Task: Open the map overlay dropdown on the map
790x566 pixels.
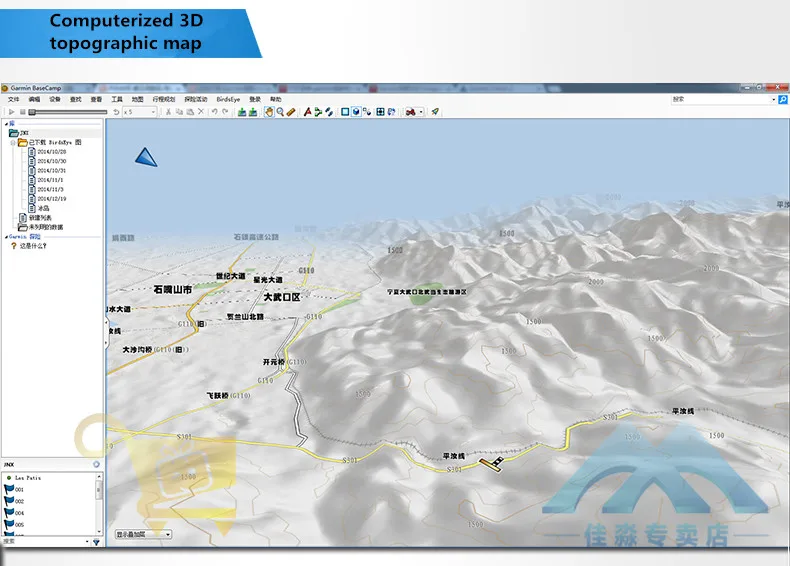Action: coord(144,534)
